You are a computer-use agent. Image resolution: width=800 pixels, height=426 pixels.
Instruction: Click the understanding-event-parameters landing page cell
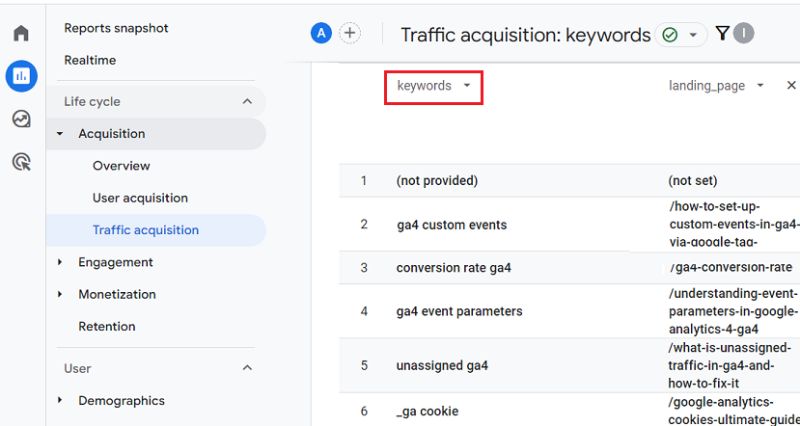coord(733,311)
